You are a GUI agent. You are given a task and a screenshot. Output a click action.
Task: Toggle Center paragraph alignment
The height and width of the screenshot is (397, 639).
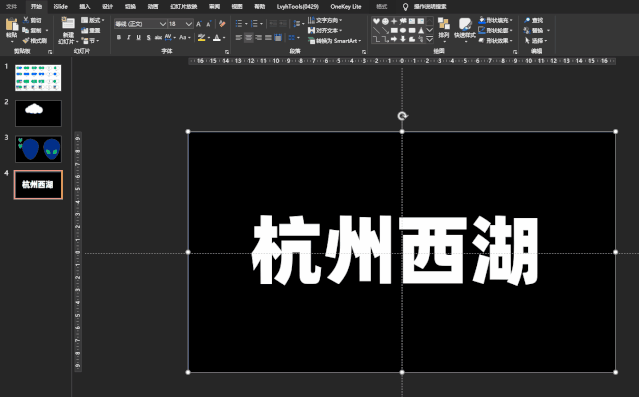(x=249, y=37)
